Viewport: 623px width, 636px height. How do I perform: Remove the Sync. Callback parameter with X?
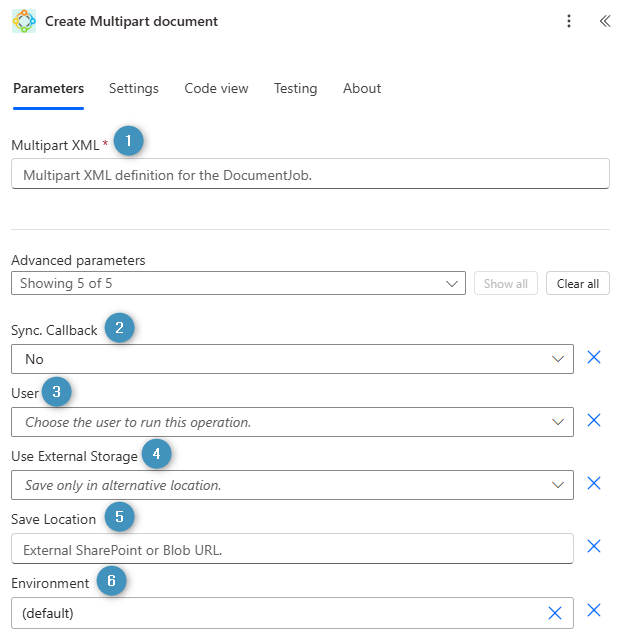(x=593, y=358)
